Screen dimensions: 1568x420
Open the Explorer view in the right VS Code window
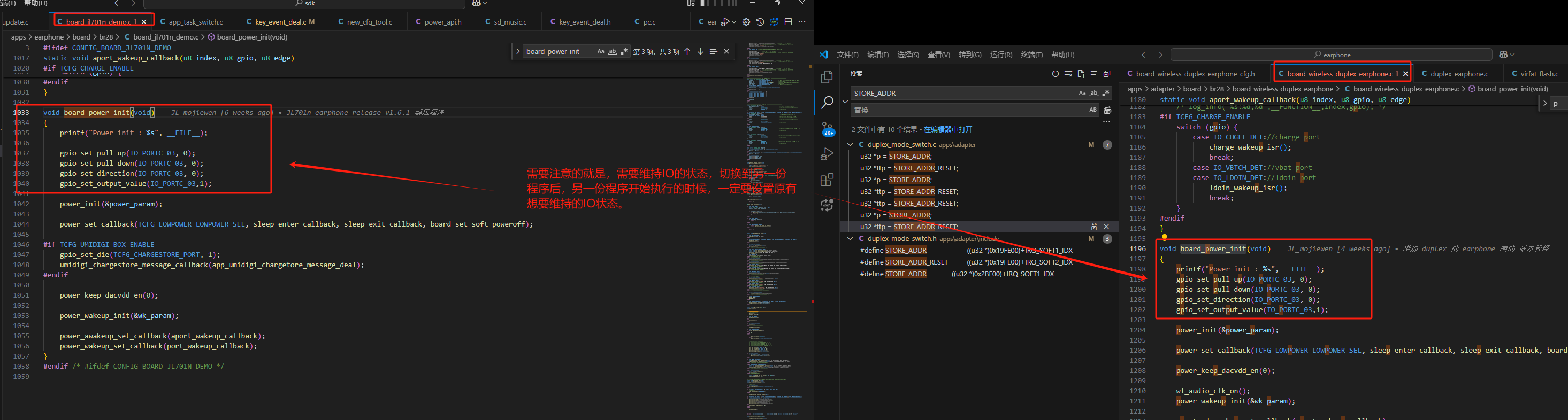[827, 77]
